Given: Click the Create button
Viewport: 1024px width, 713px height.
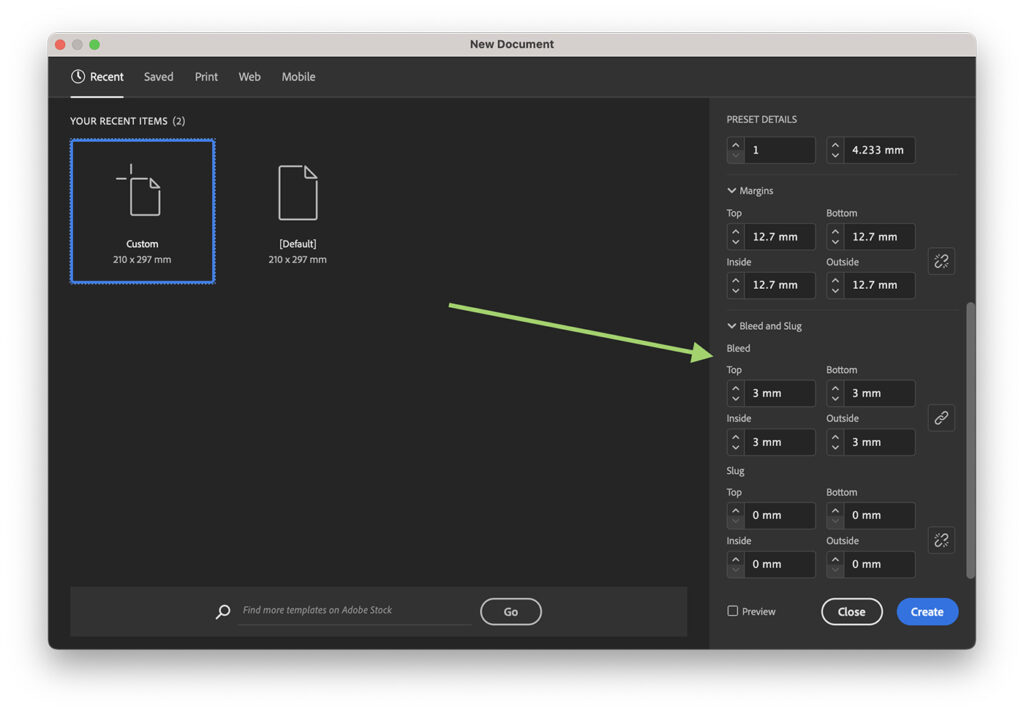Looking at the screenshot, I should pyautogui.click(x=927, y=611).
